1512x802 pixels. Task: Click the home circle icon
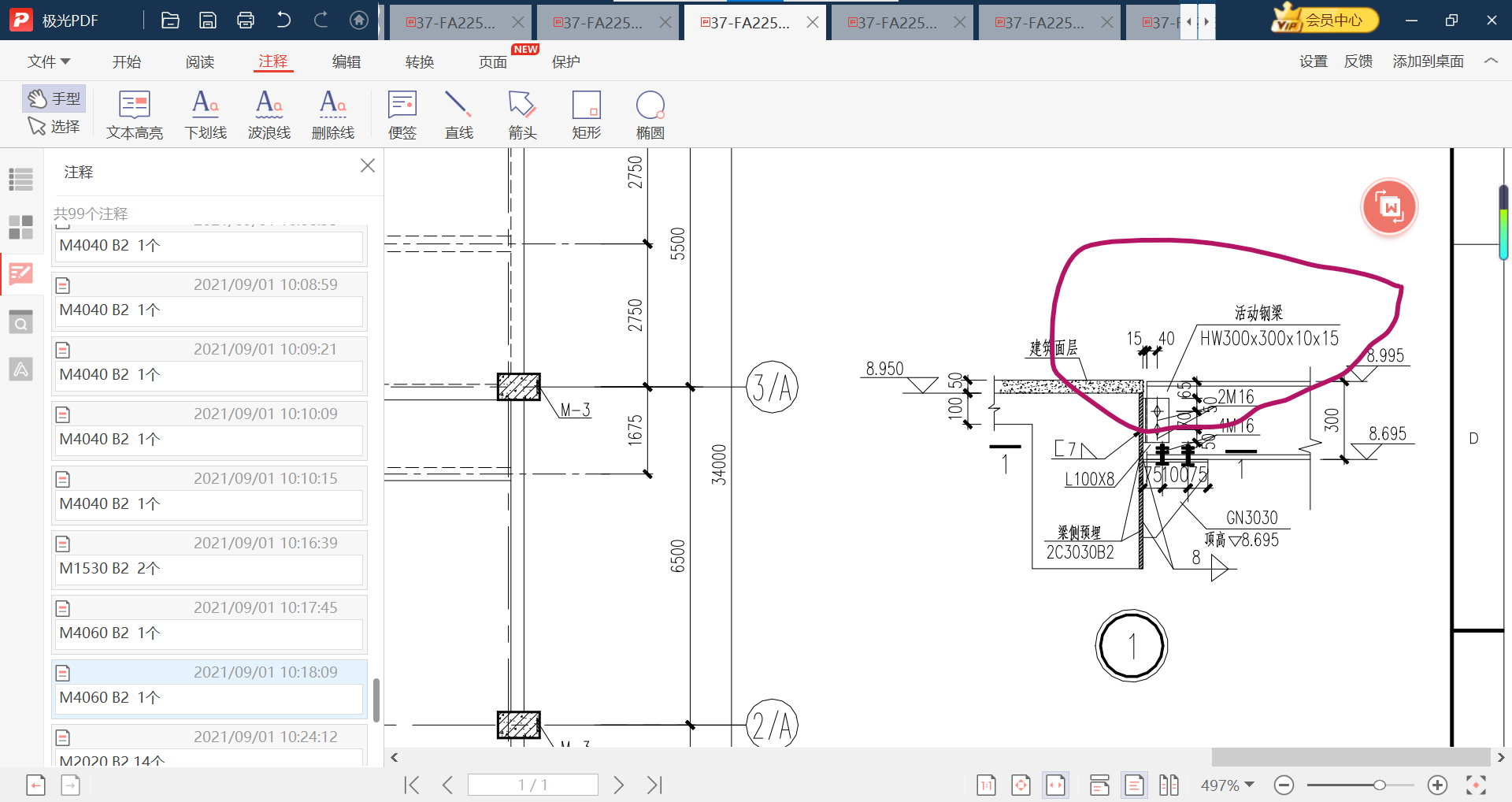click(359, 20)
